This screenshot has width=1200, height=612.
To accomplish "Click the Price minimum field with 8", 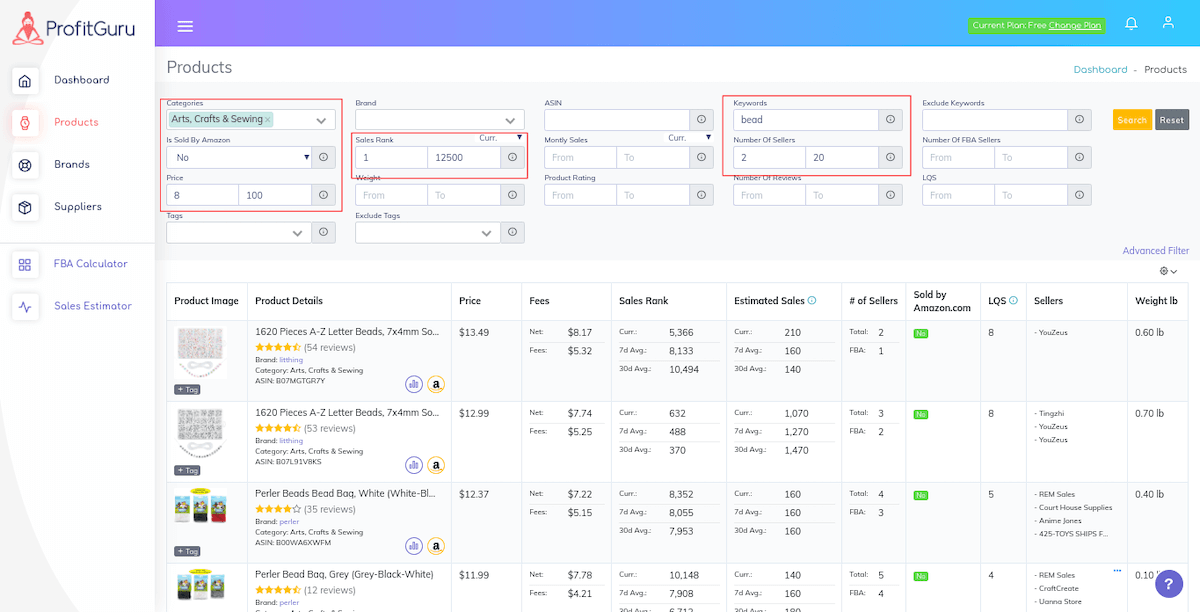I will [202, 195].
